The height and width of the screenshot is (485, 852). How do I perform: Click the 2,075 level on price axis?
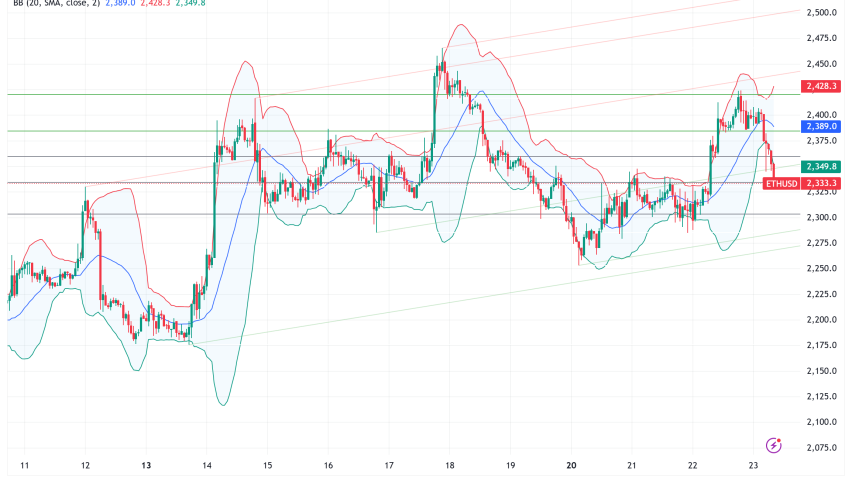821,448
